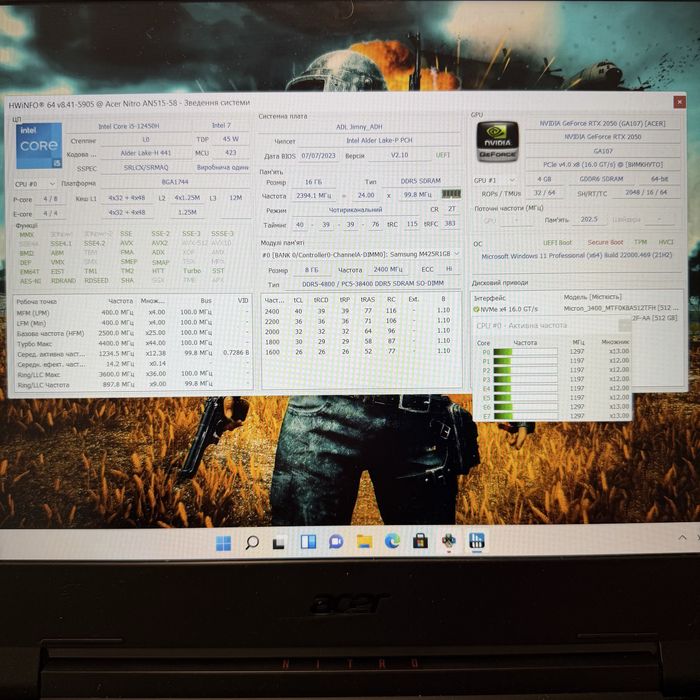Click the SSPEC value 'SRLCX/SRMAQ'
This screenshot has height=700, width=700.
[x=146, y=167]
